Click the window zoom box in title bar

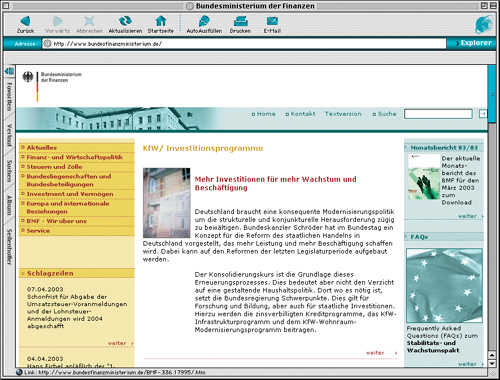pos(484,6)
